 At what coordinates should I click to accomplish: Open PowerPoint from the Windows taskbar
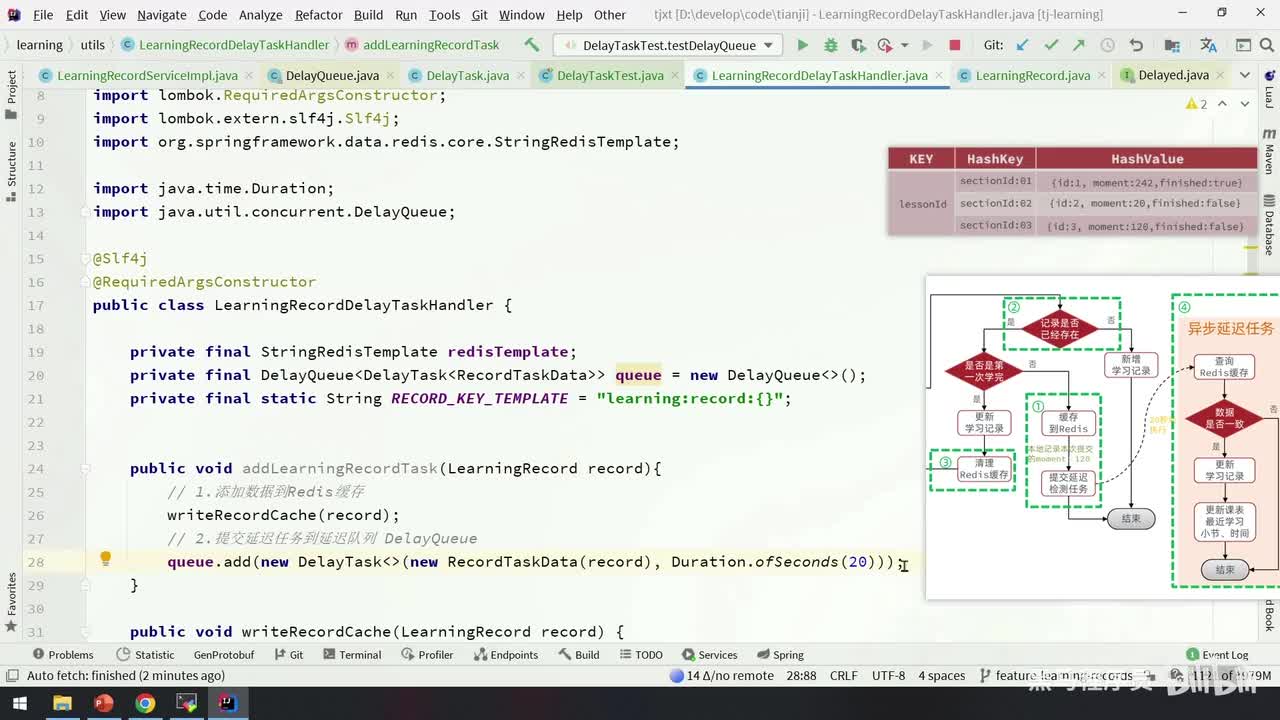coord(103,703)
